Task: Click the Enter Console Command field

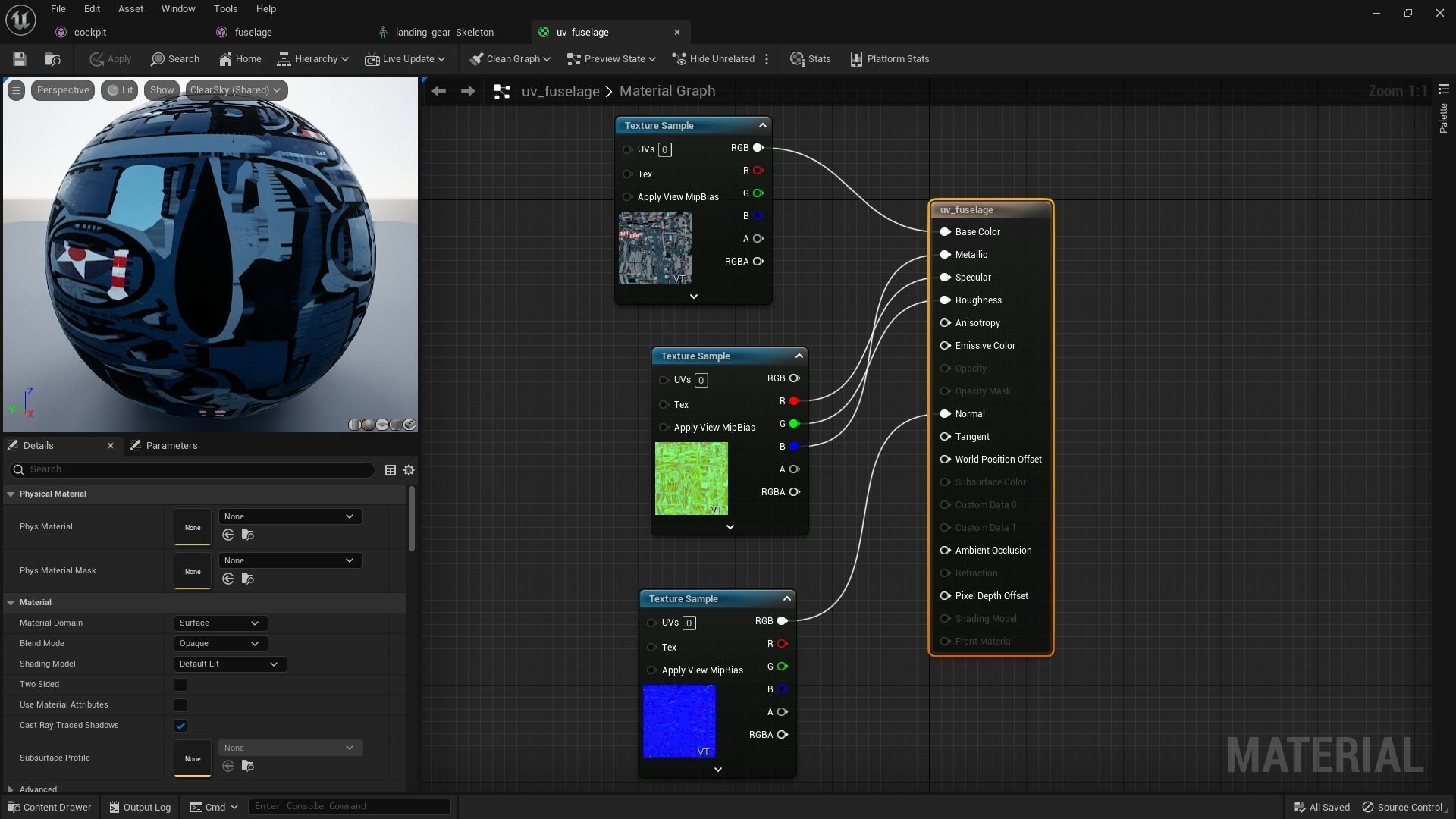Action: [349, 806]
